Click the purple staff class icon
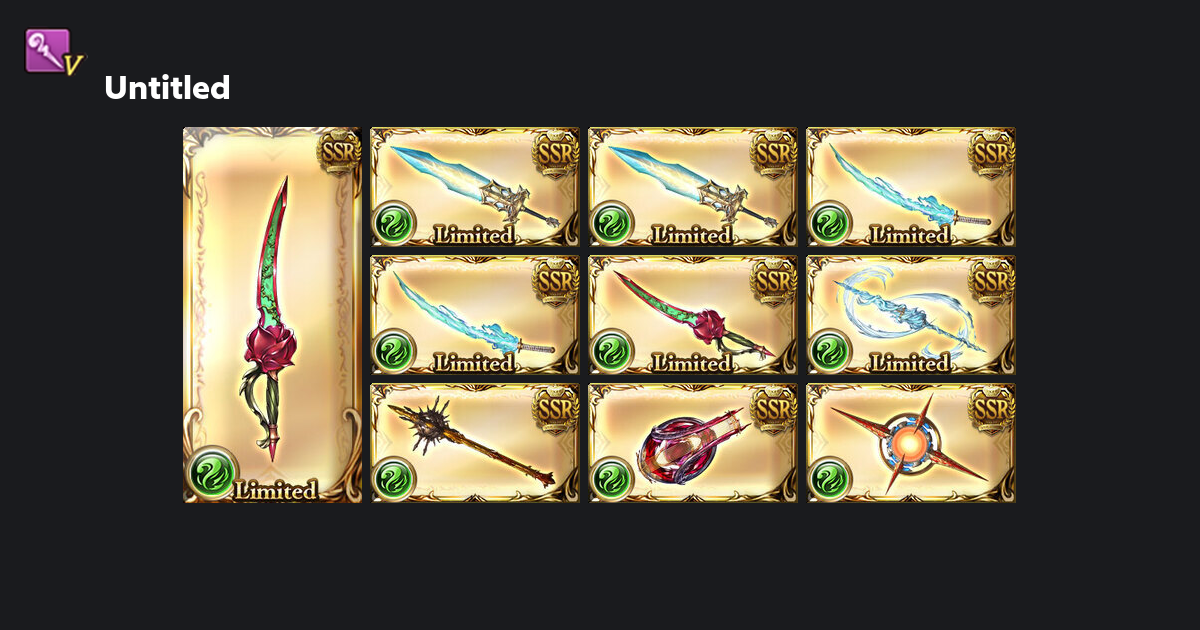1200x630 pixels. pyautogui.click(x=53, y=52)
